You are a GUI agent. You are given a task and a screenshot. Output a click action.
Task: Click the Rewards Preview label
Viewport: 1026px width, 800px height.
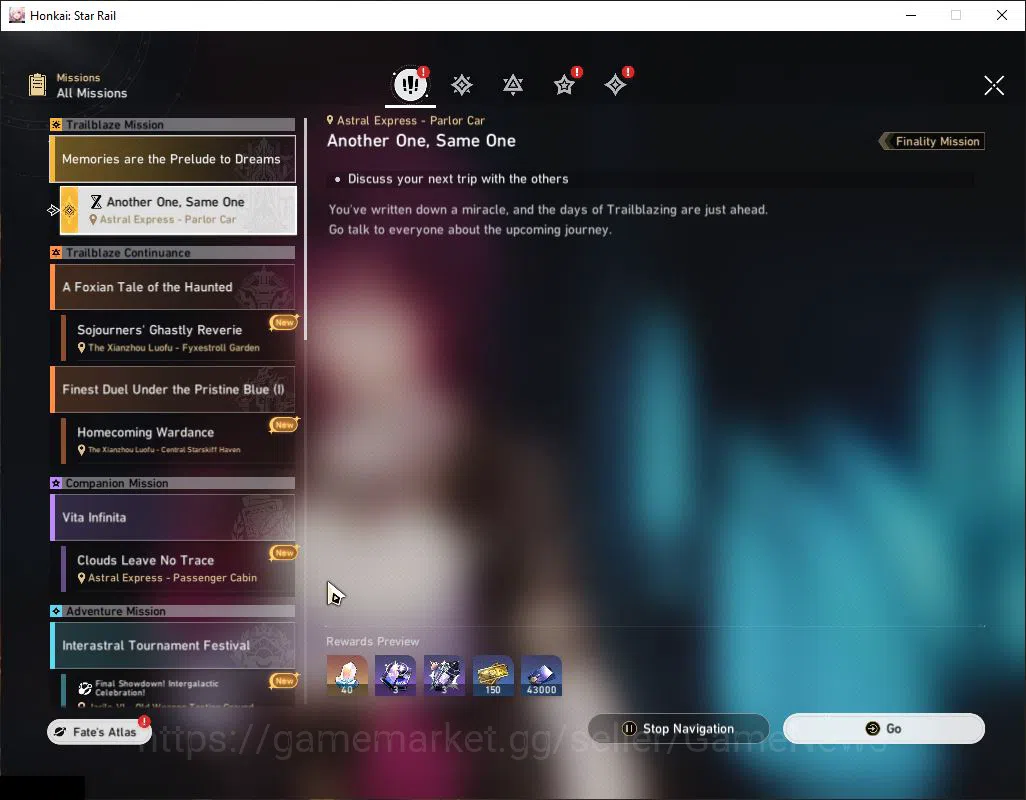coord(372,641)
